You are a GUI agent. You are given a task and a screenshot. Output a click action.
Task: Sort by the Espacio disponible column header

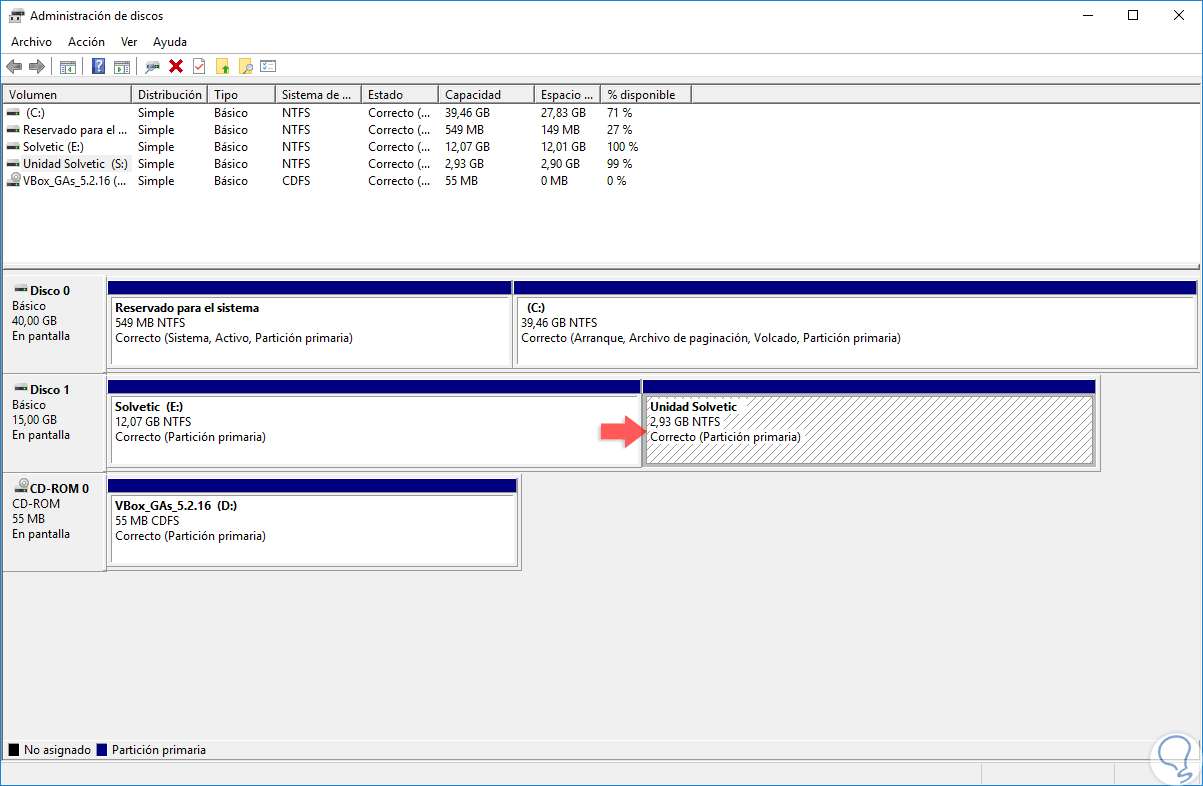click(567, 95)
